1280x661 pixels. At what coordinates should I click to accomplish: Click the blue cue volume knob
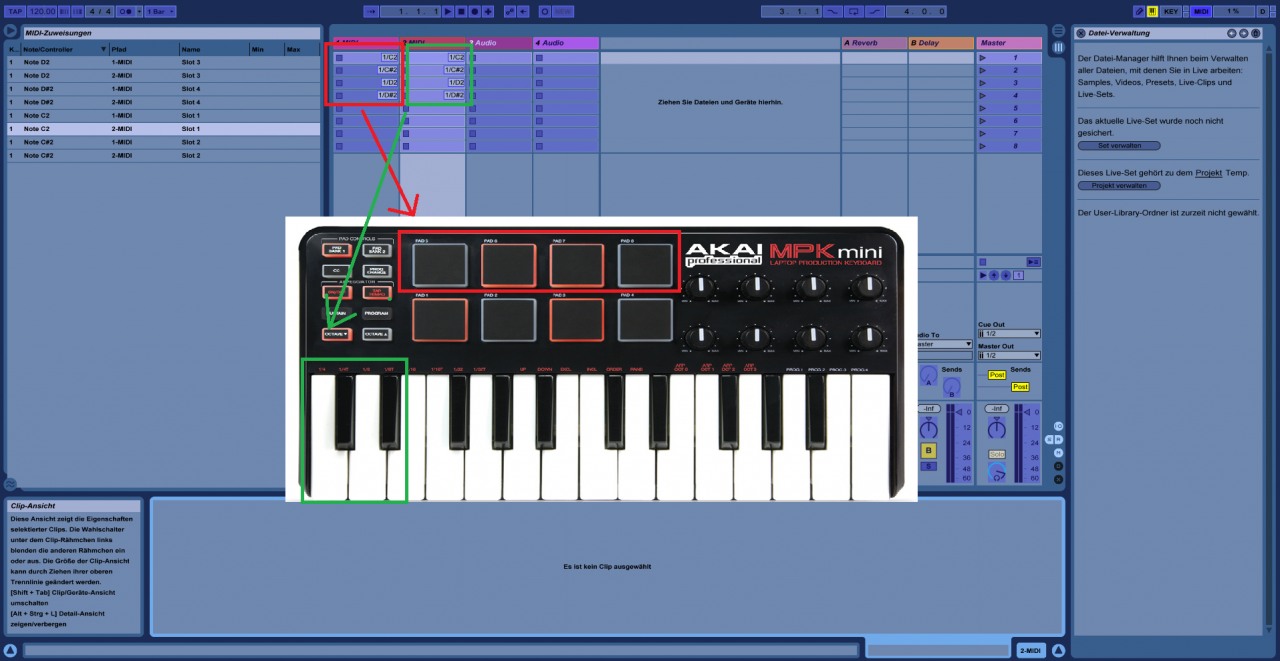[997, 473]
